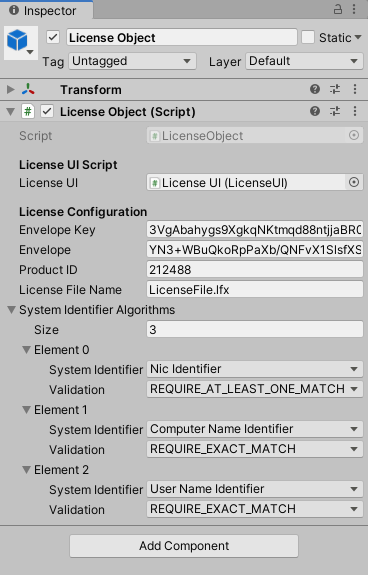Open License Object script help reference
This screenshot has height=575, width=368.
tap(315, 111)
